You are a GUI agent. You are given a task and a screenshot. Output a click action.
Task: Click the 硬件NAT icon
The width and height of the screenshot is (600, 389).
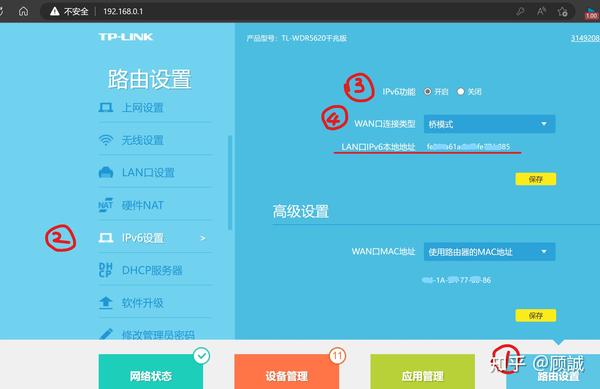coord(106,205)
